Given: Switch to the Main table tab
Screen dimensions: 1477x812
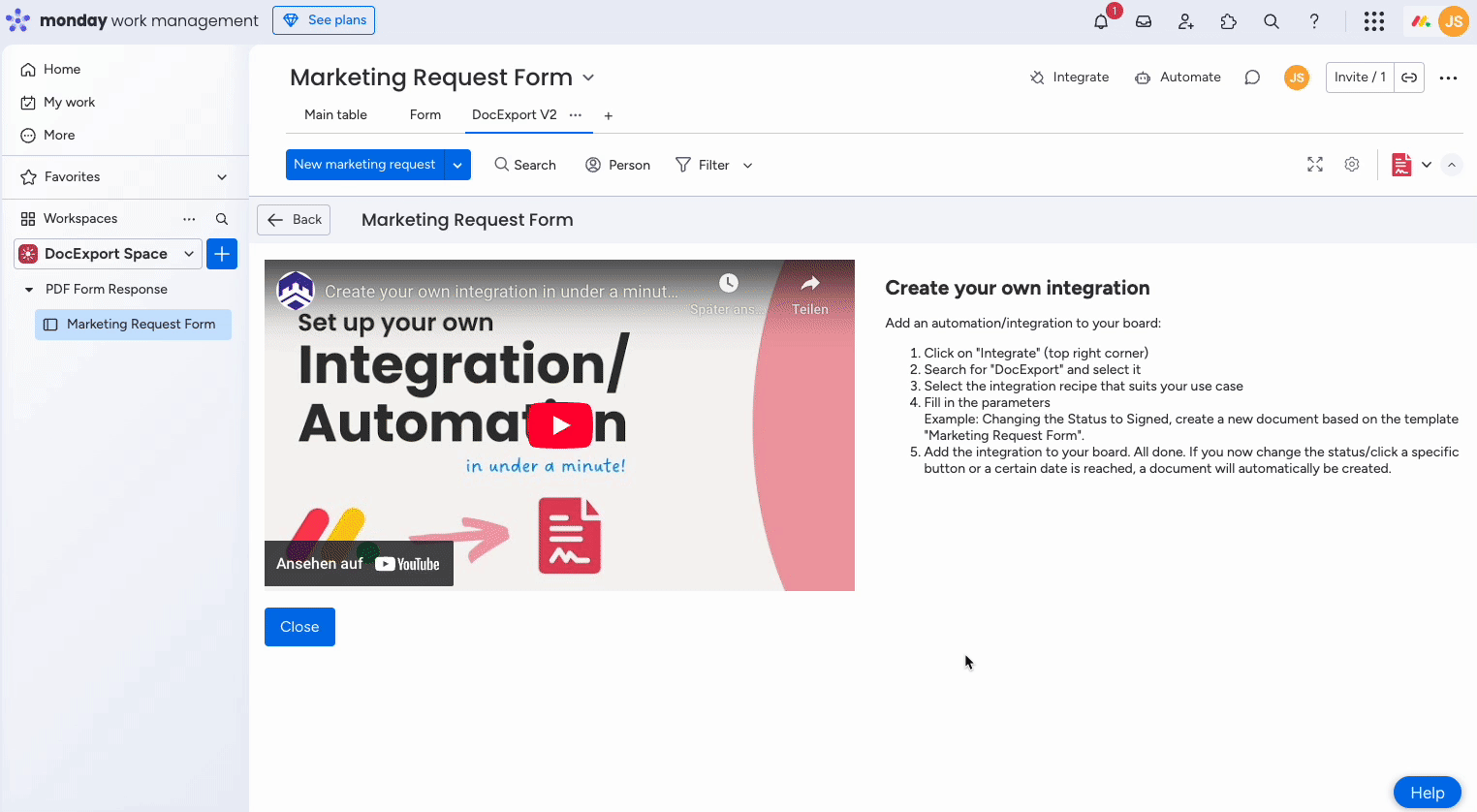Looking at the screenshot, I should point(335,114).
